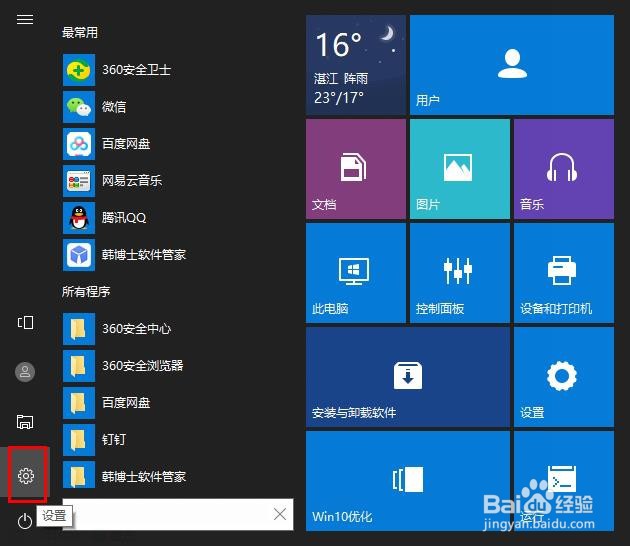
Task: Expand the 360安全浏览器 folder
Action: (x=123, y=366)
